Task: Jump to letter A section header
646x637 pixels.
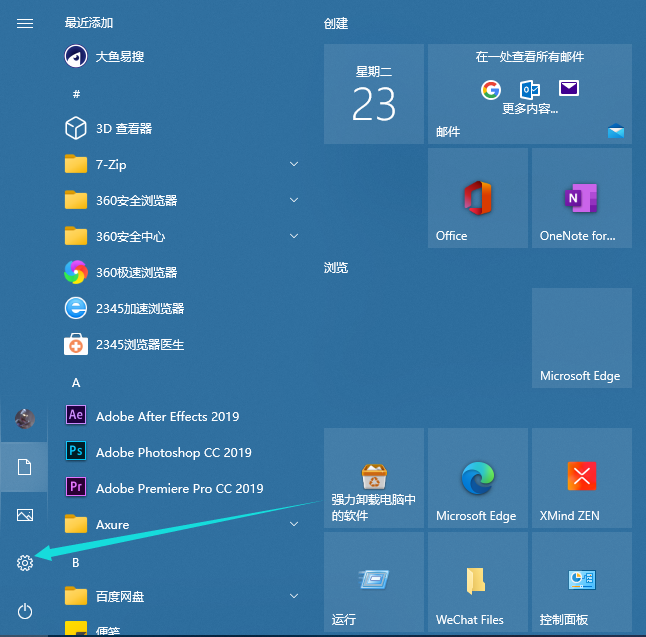Action: pos(76,382)
